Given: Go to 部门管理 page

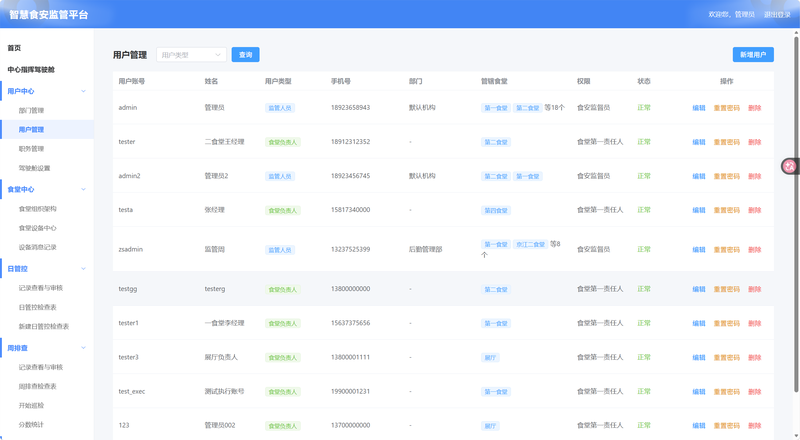Looking at the screenshot, I should 31,110.
